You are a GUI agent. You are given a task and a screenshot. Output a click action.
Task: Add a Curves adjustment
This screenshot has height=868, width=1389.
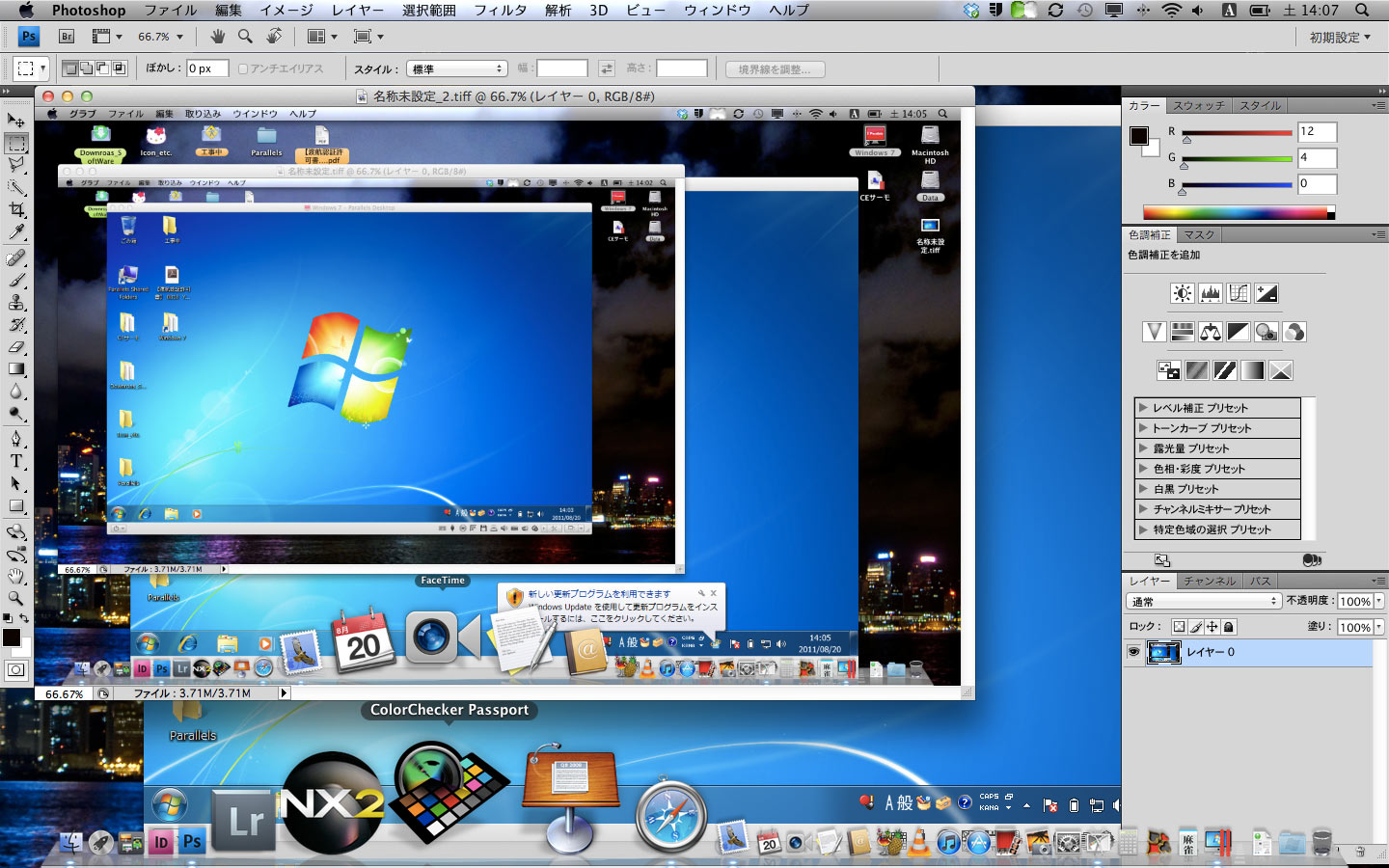pos(1239,293)
